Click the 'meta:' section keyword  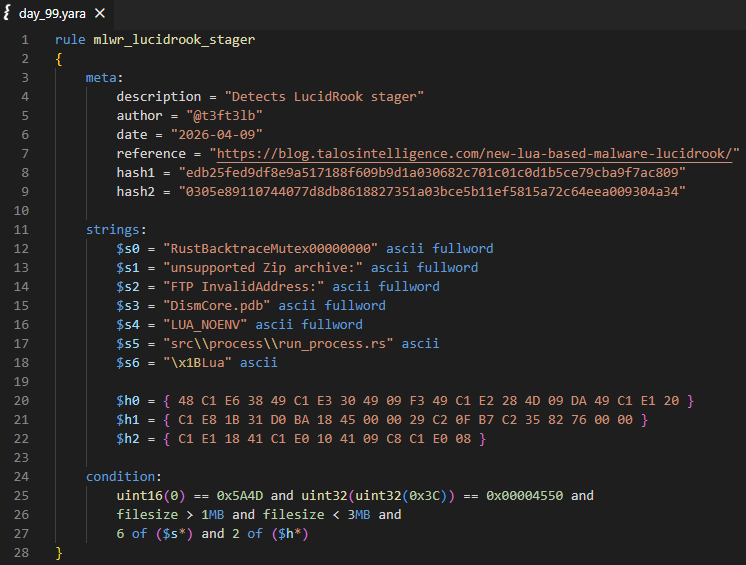pos(104,78)
